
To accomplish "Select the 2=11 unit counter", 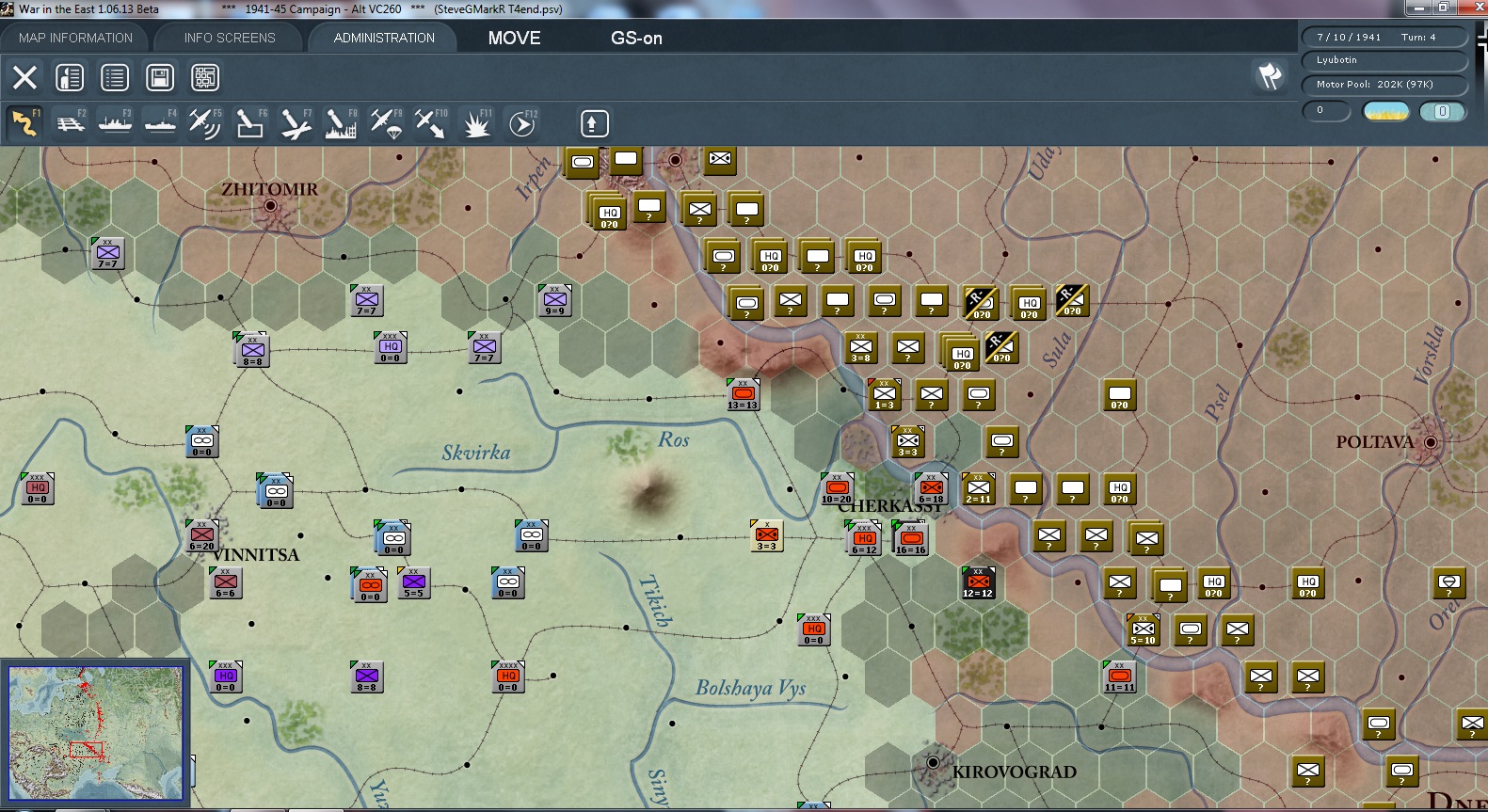I will [978, 489].
